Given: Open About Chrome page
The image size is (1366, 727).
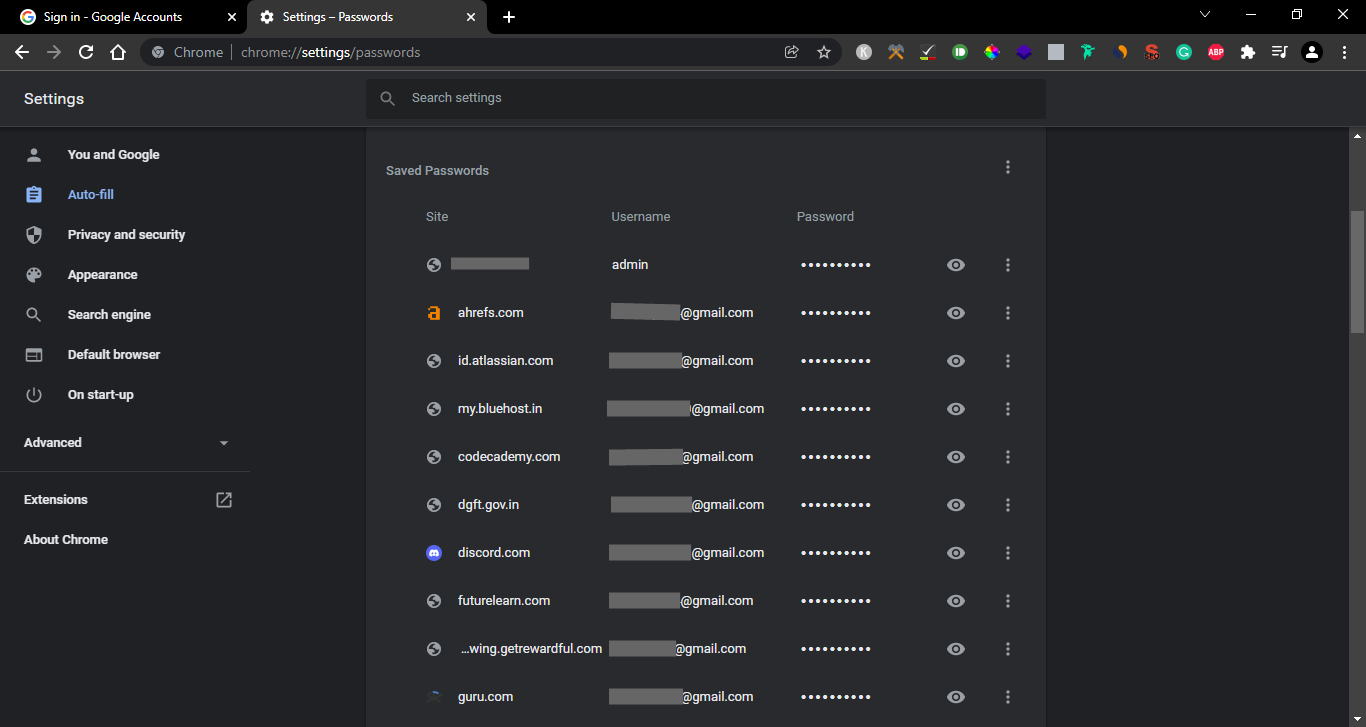Looking at the screenshot, I should click(x=66, y=540).
